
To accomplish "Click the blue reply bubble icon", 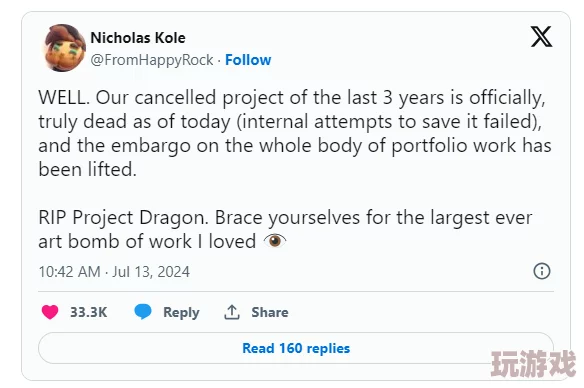I will coord(143,312).
